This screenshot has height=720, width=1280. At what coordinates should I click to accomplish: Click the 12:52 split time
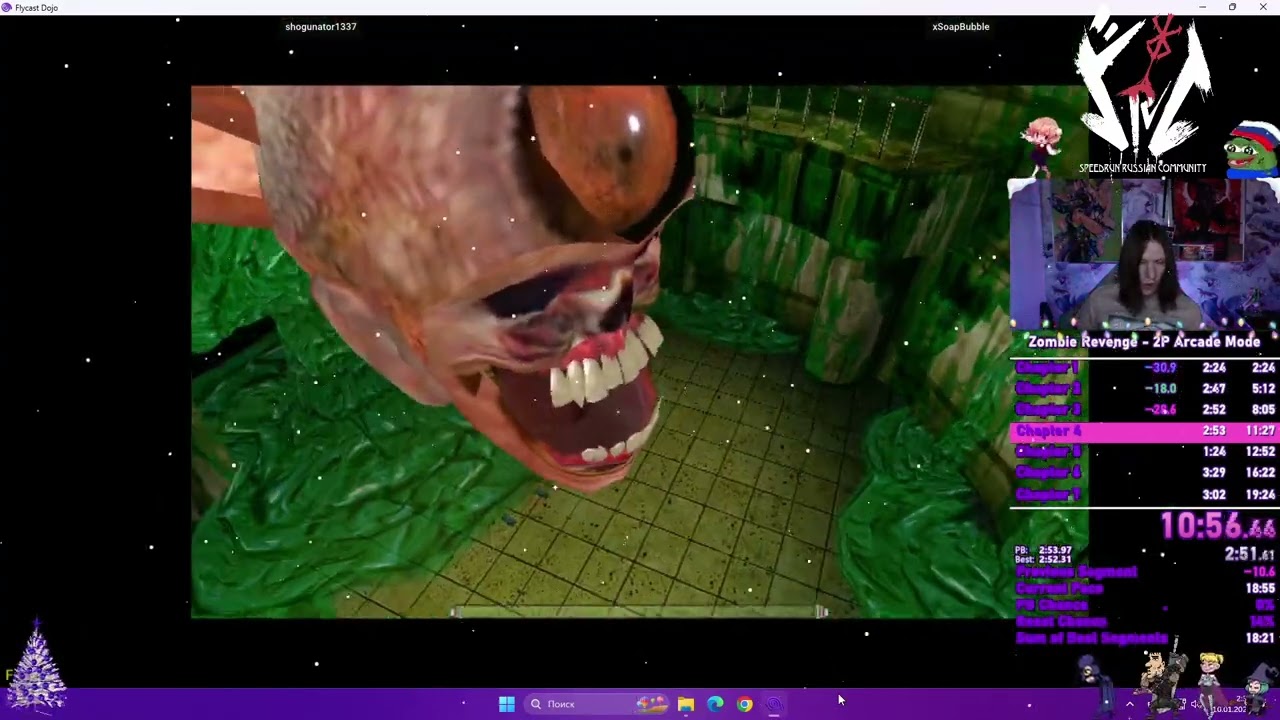click(1260, 452)
